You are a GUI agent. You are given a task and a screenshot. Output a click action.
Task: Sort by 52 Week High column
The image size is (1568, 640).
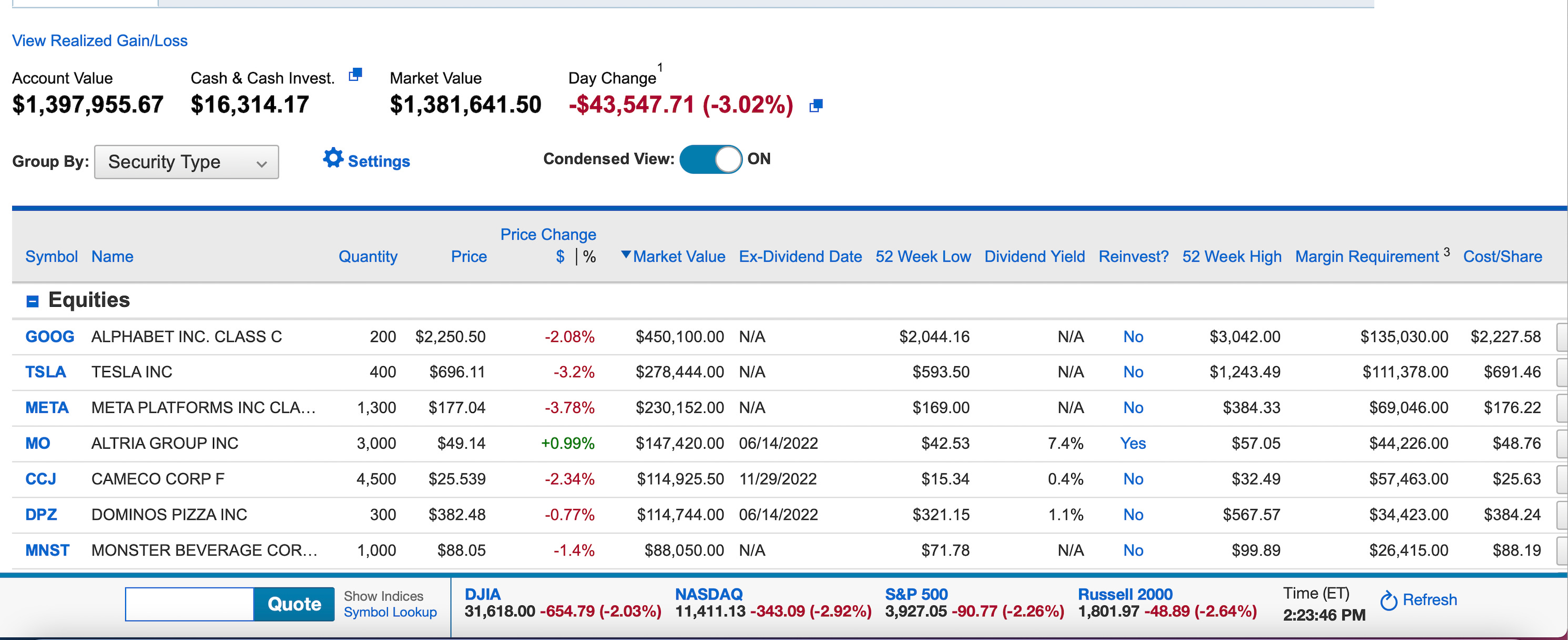[1231, 257]
